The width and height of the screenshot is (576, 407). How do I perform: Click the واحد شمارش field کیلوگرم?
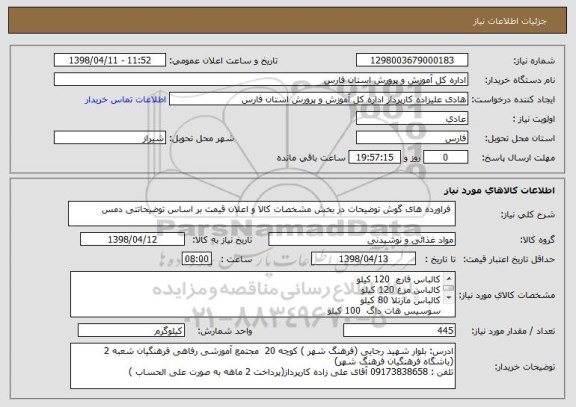pos(131,330)
